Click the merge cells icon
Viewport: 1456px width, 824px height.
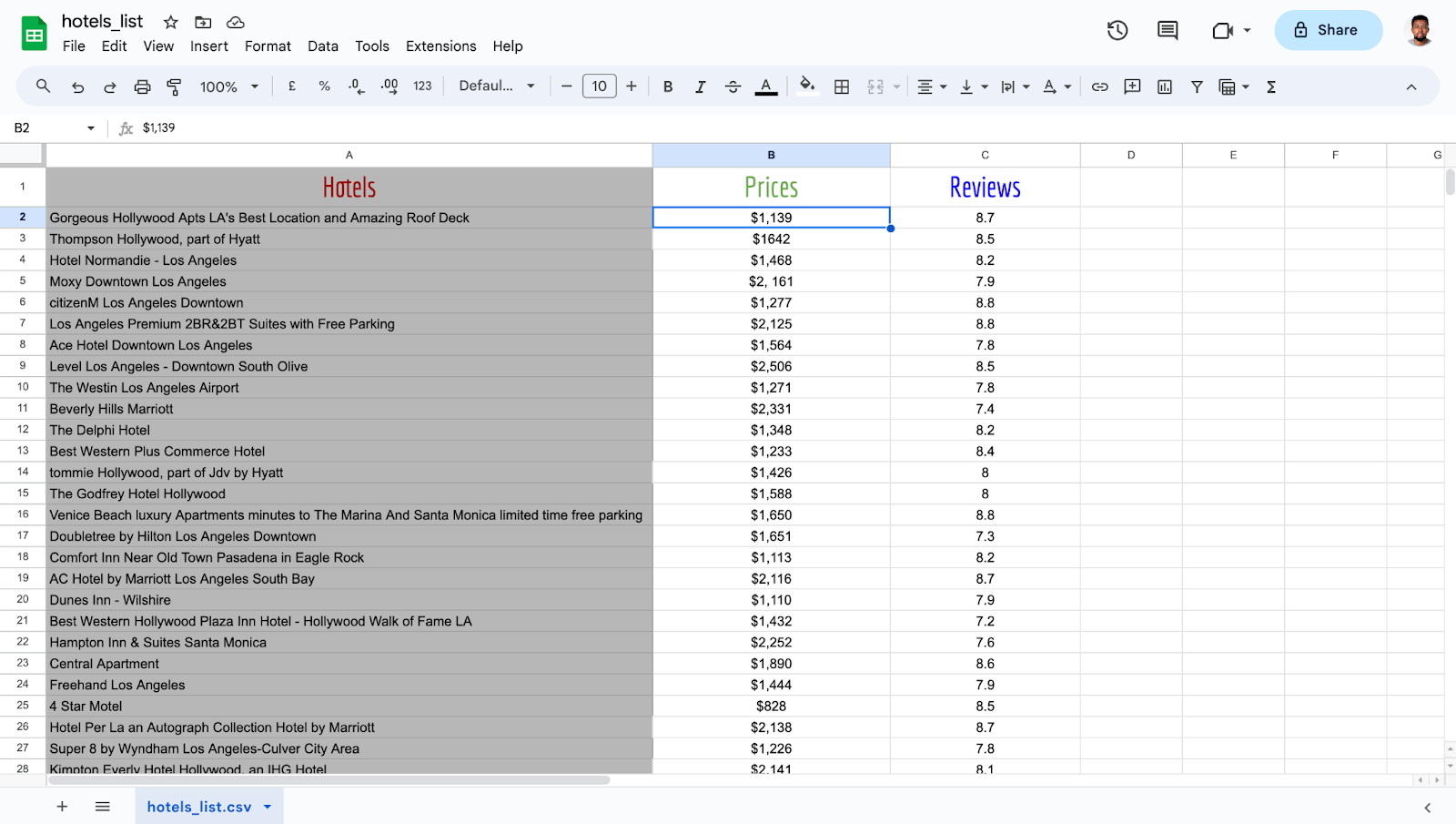[x=875, y=86]
